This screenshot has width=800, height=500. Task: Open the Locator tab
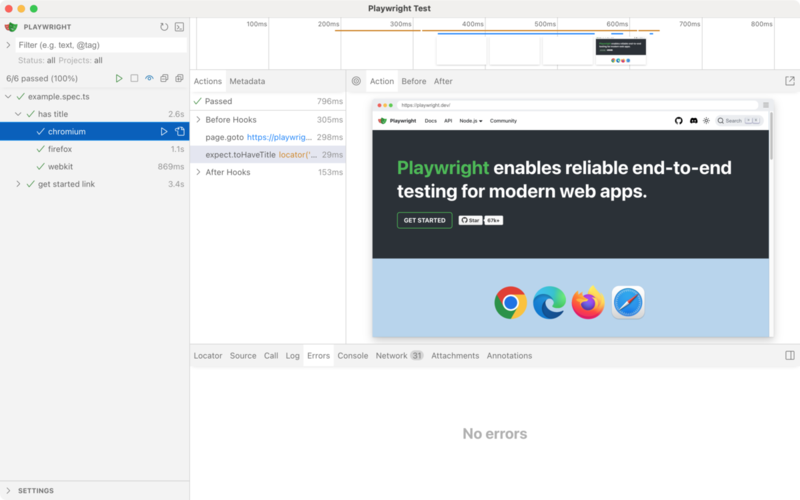tap(208, 356)
